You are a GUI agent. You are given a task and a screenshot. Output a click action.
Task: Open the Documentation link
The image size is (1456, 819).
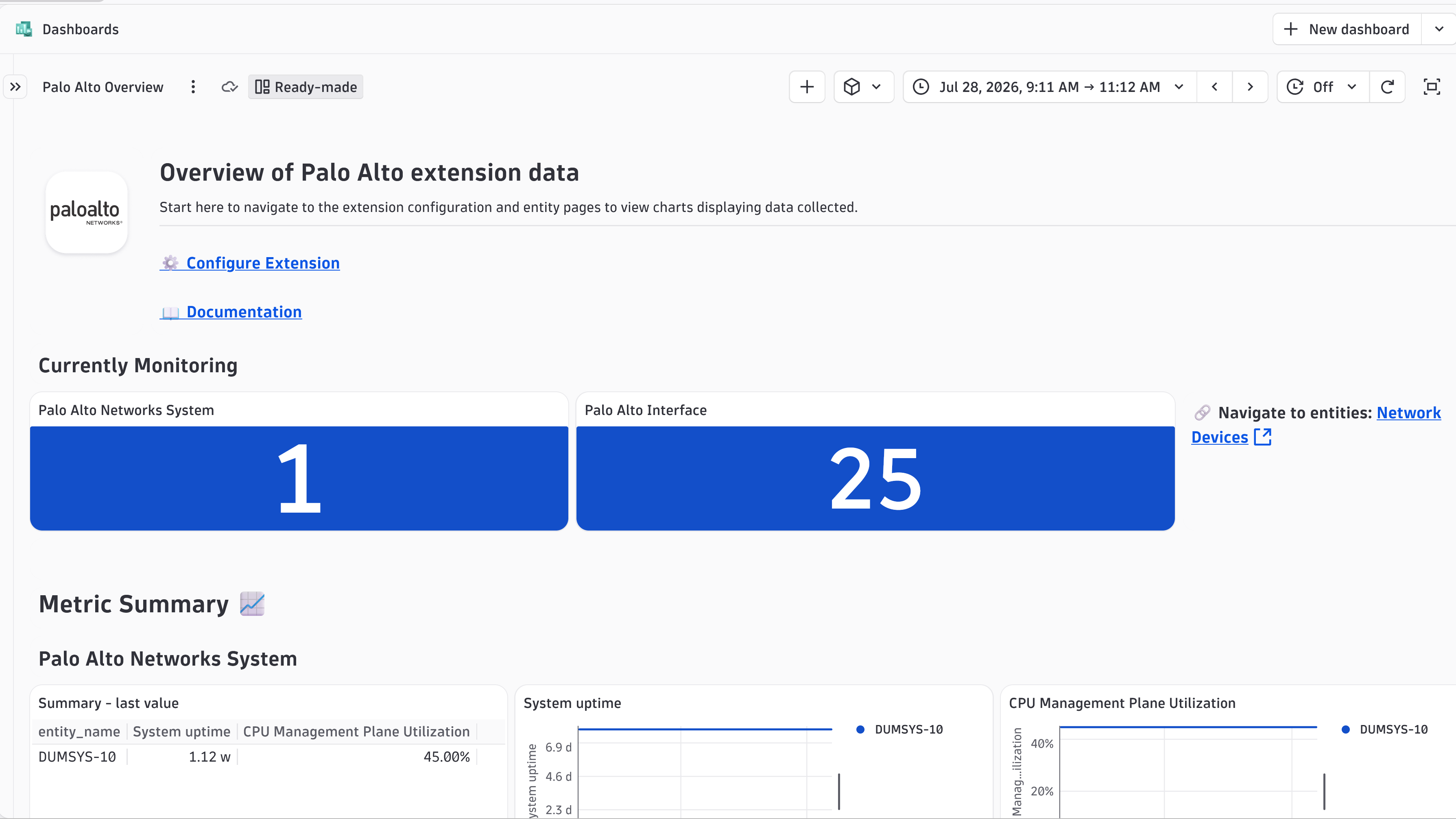(x=231, y=312)
